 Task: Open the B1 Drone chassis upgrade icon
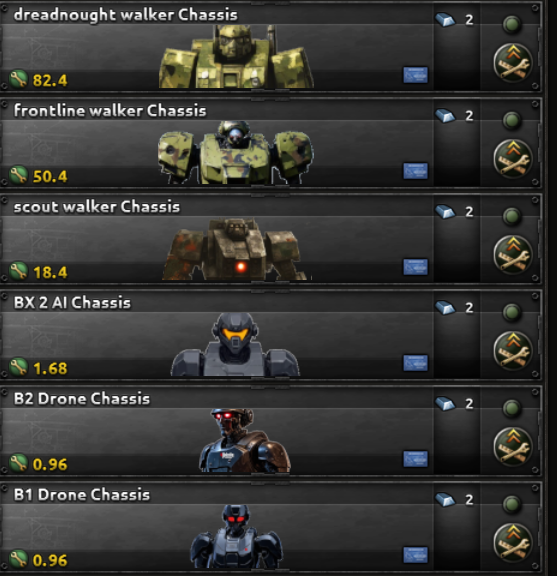(513, 542)
